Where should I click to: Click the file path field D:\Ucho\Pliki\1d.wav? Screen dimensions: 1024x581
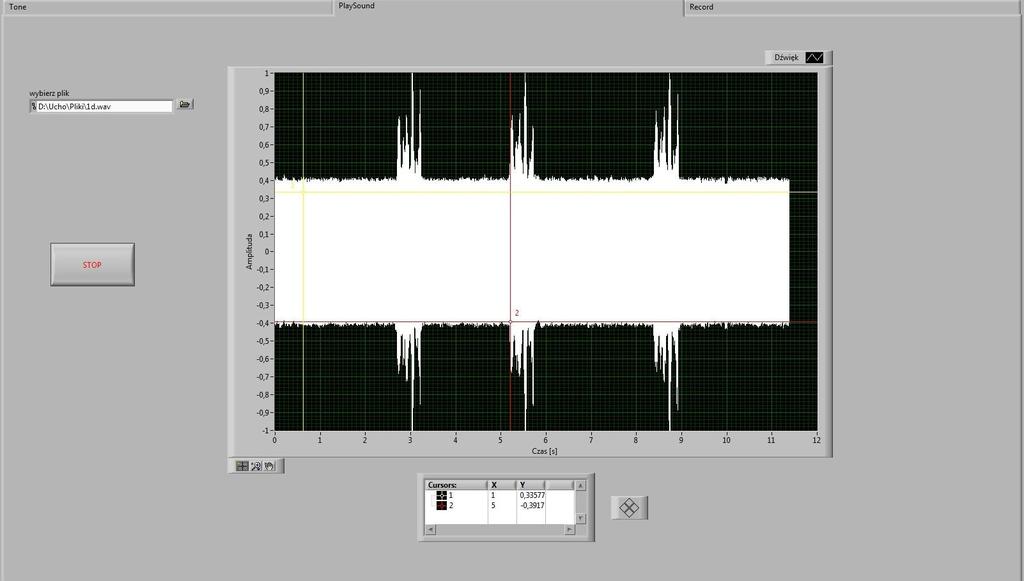tap(104, 106)
